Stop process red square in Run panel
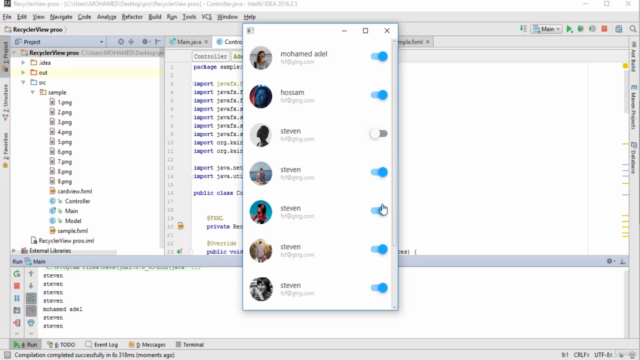 coord(17,286)
